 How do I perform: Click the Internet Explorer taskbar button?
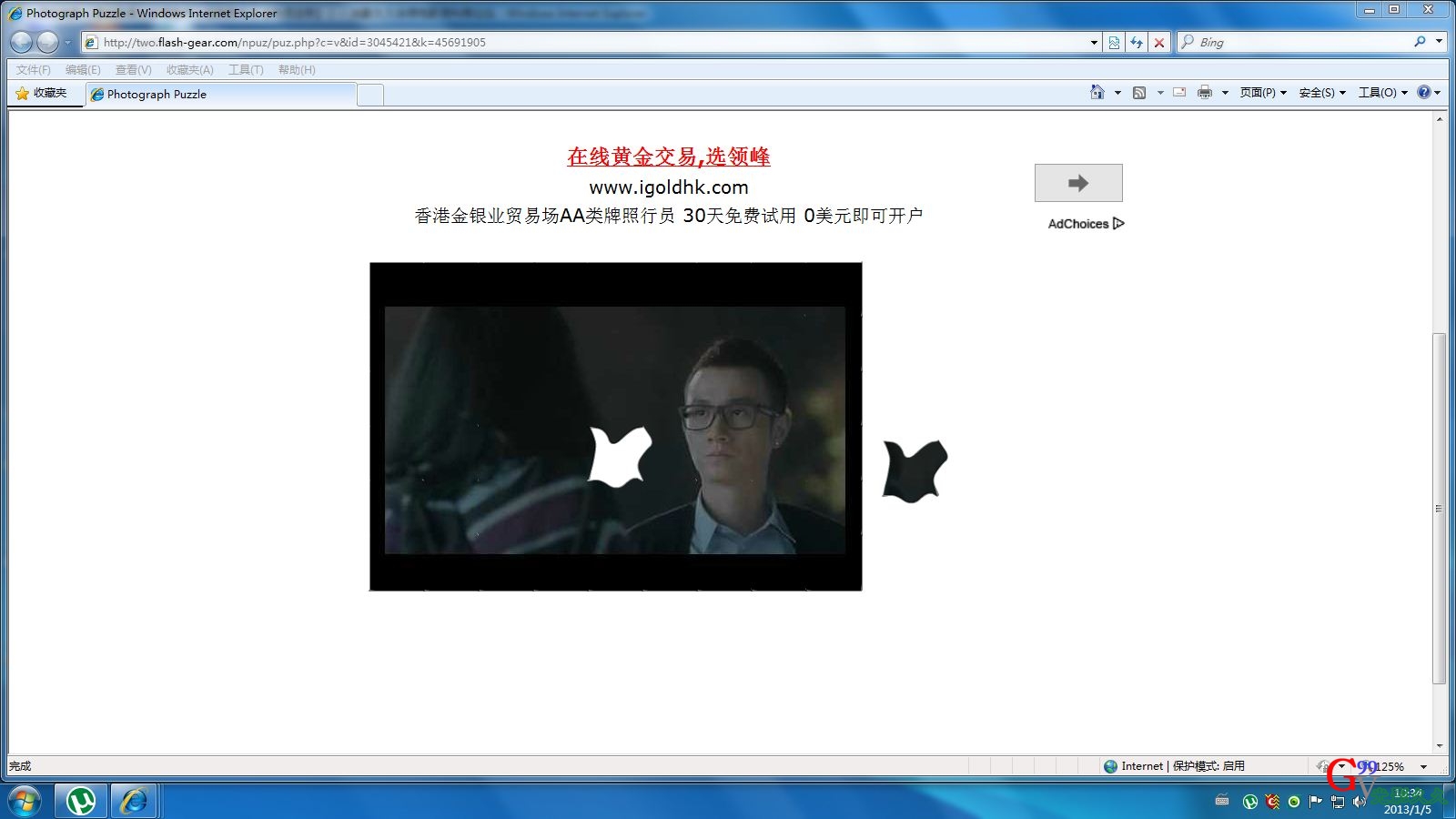(135, 801)
